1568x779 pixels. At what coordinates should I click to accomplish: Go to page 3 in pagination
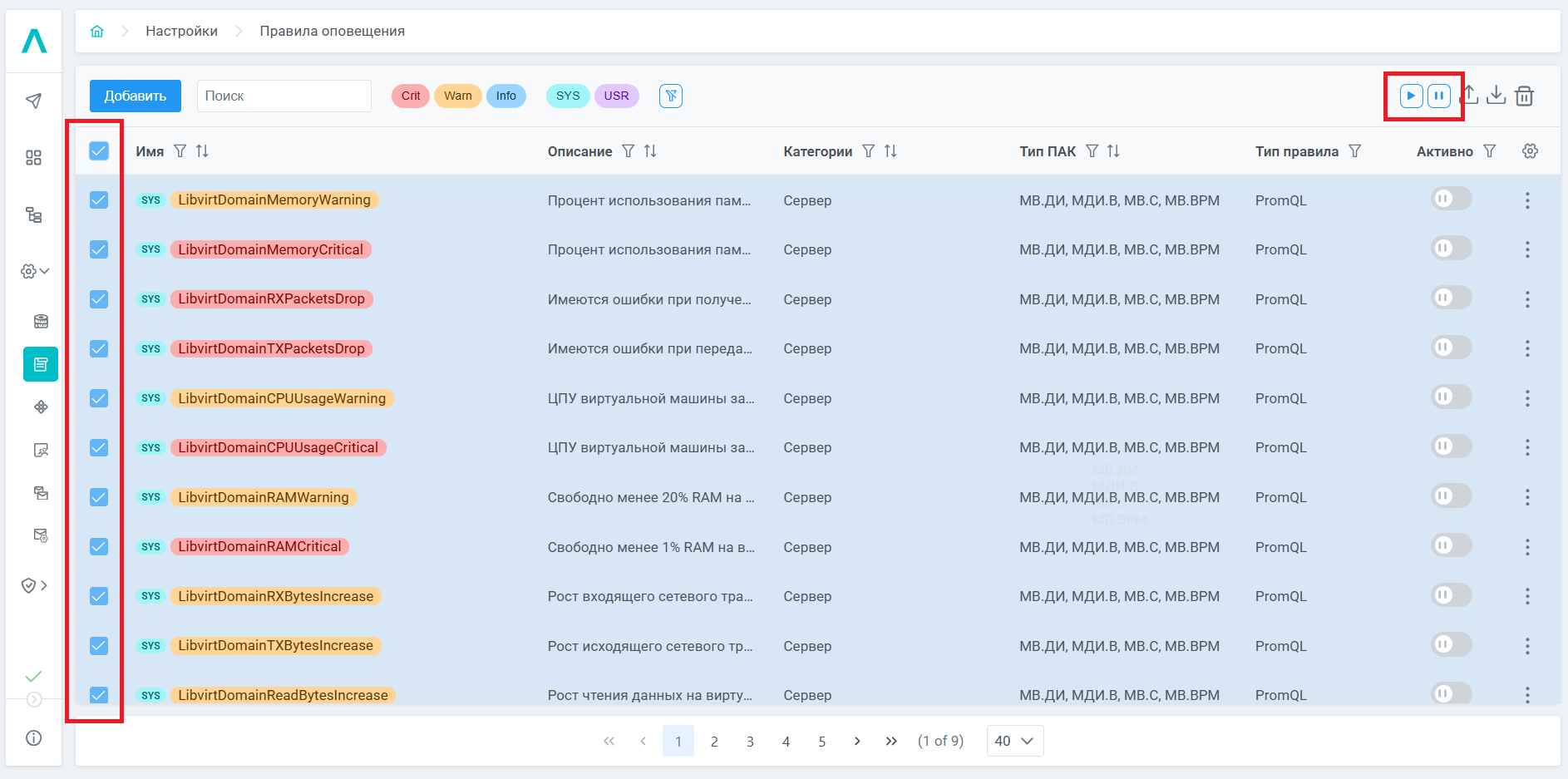(x=750, y=741)
